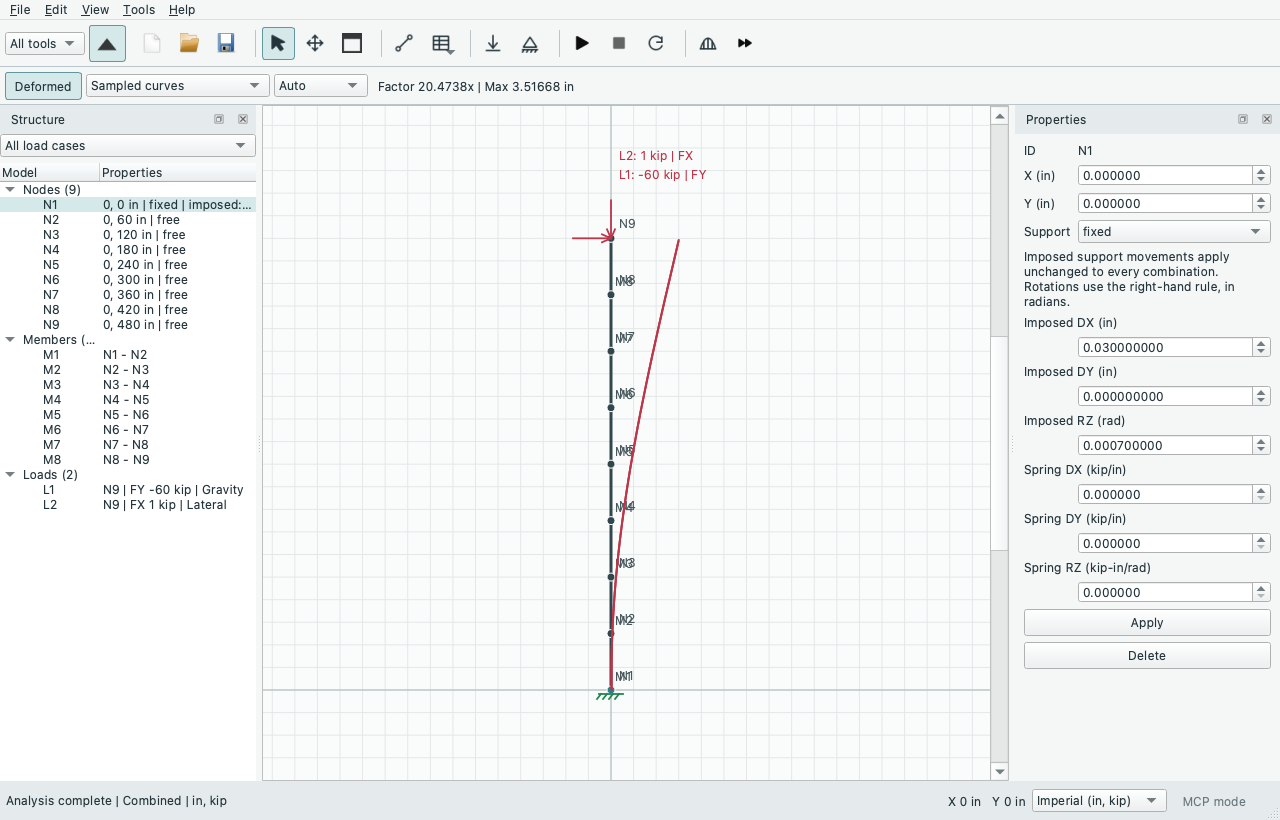Click the fast-forward double arrow icon
The height and width of the screenshot is (820, 1280).
[745, 44]
